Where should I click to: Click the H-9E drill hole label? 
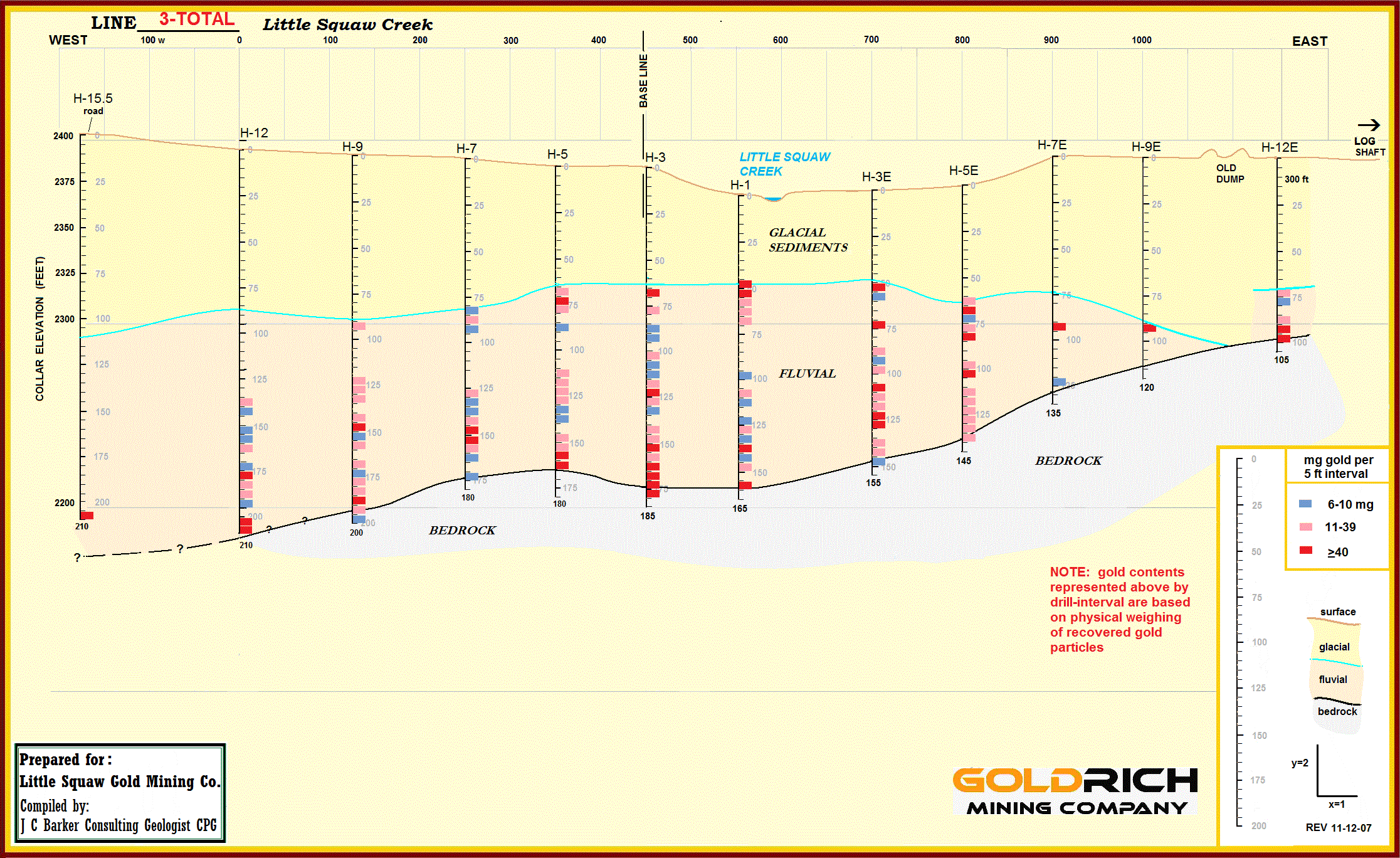tap(1146, 147)
